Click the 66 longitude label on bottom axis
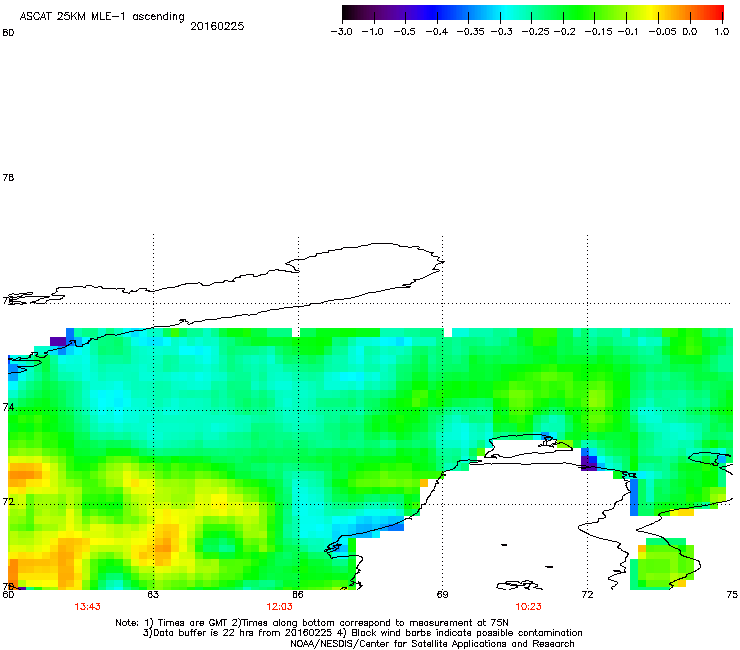The height and width of the screenshot is (650, 740). click(x=297, y=594)
